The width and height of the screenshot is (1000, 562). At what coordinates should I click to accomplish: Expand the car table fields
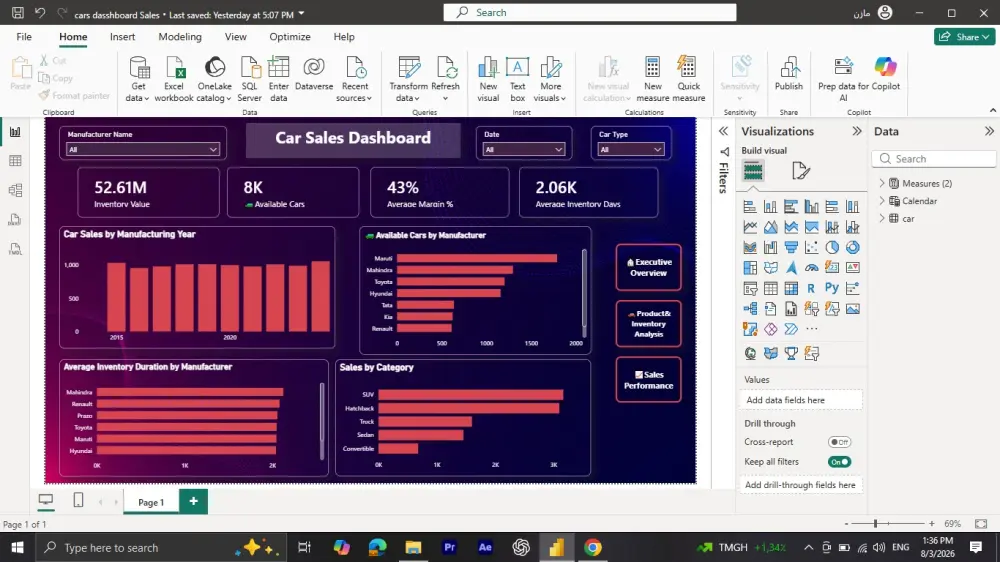(882, 219)
